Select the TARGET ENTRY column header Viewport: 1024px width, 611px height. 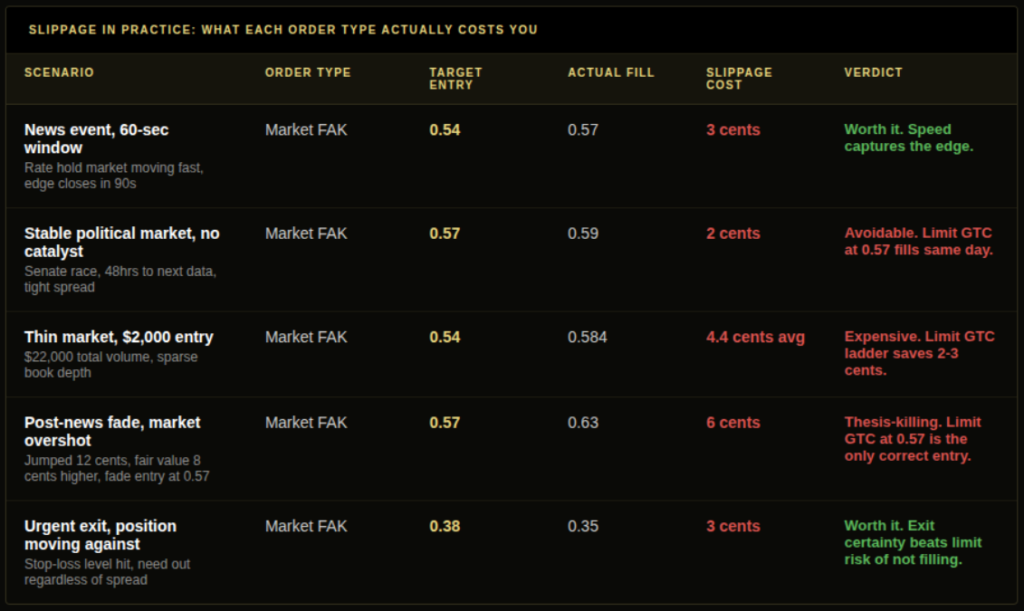[x=455, y=78]
